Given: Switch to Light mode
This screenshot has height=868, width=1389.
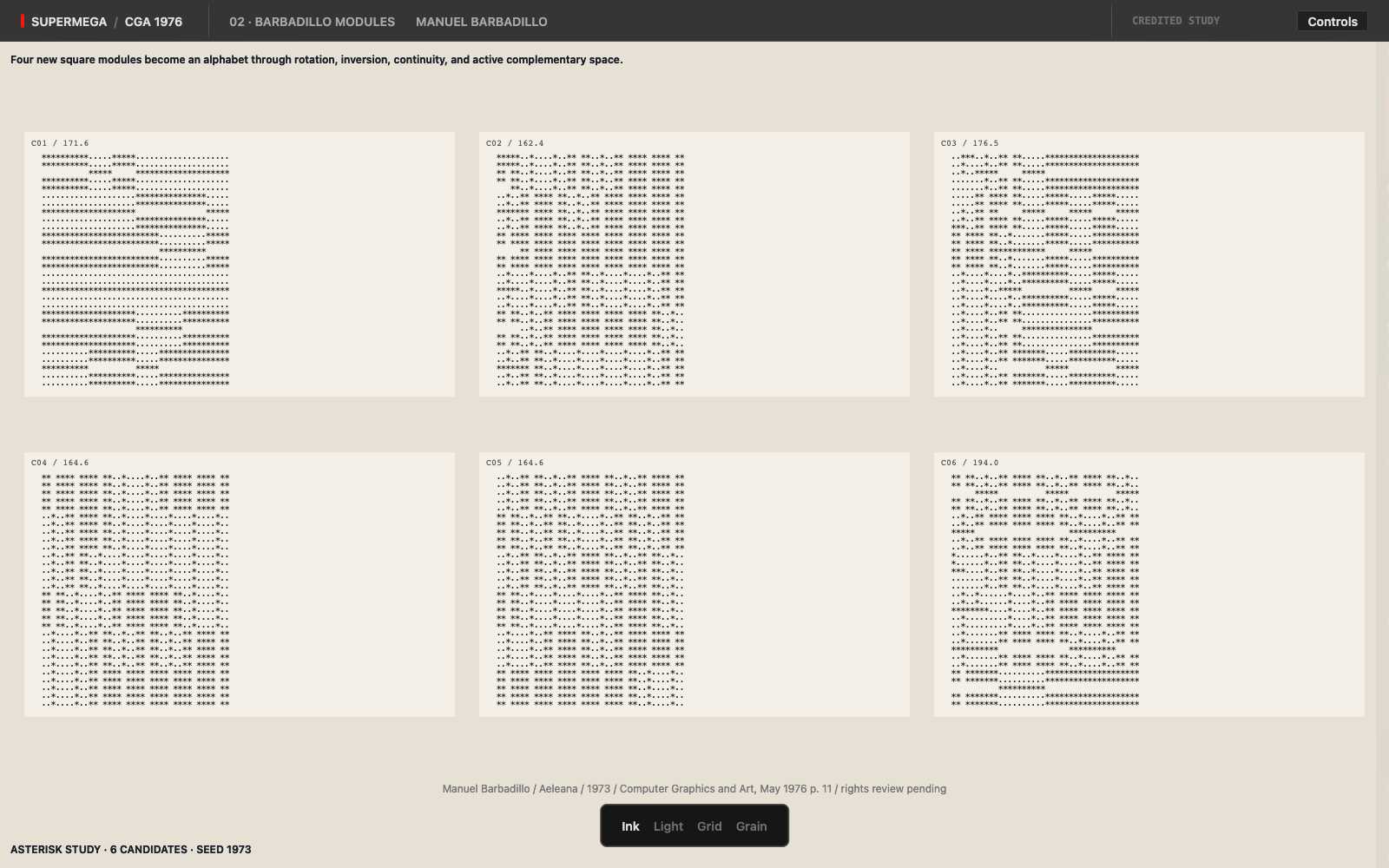Looking at the screenshot, I should (668, 826).
